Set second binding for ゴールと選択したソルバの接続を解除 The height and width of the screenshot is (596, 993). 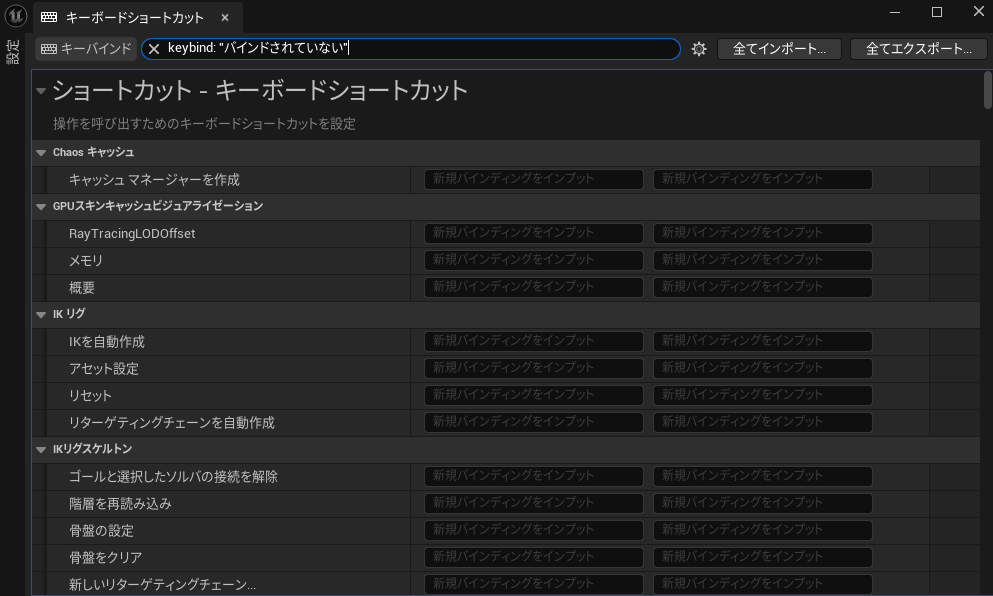(x=762, y=476)
